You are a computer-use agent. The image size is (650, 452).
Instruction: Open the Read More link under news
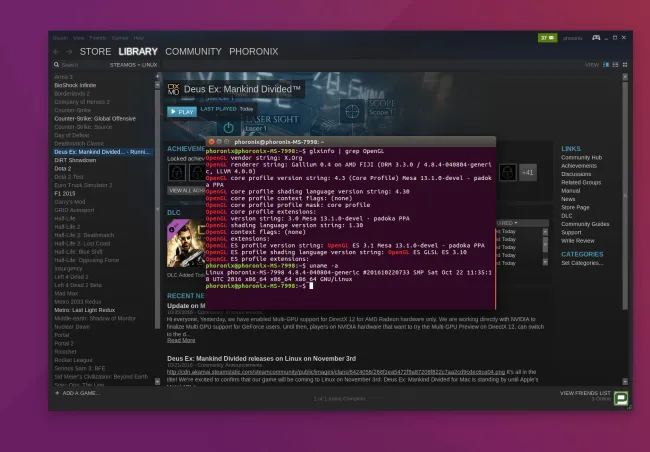coord(181,340)
